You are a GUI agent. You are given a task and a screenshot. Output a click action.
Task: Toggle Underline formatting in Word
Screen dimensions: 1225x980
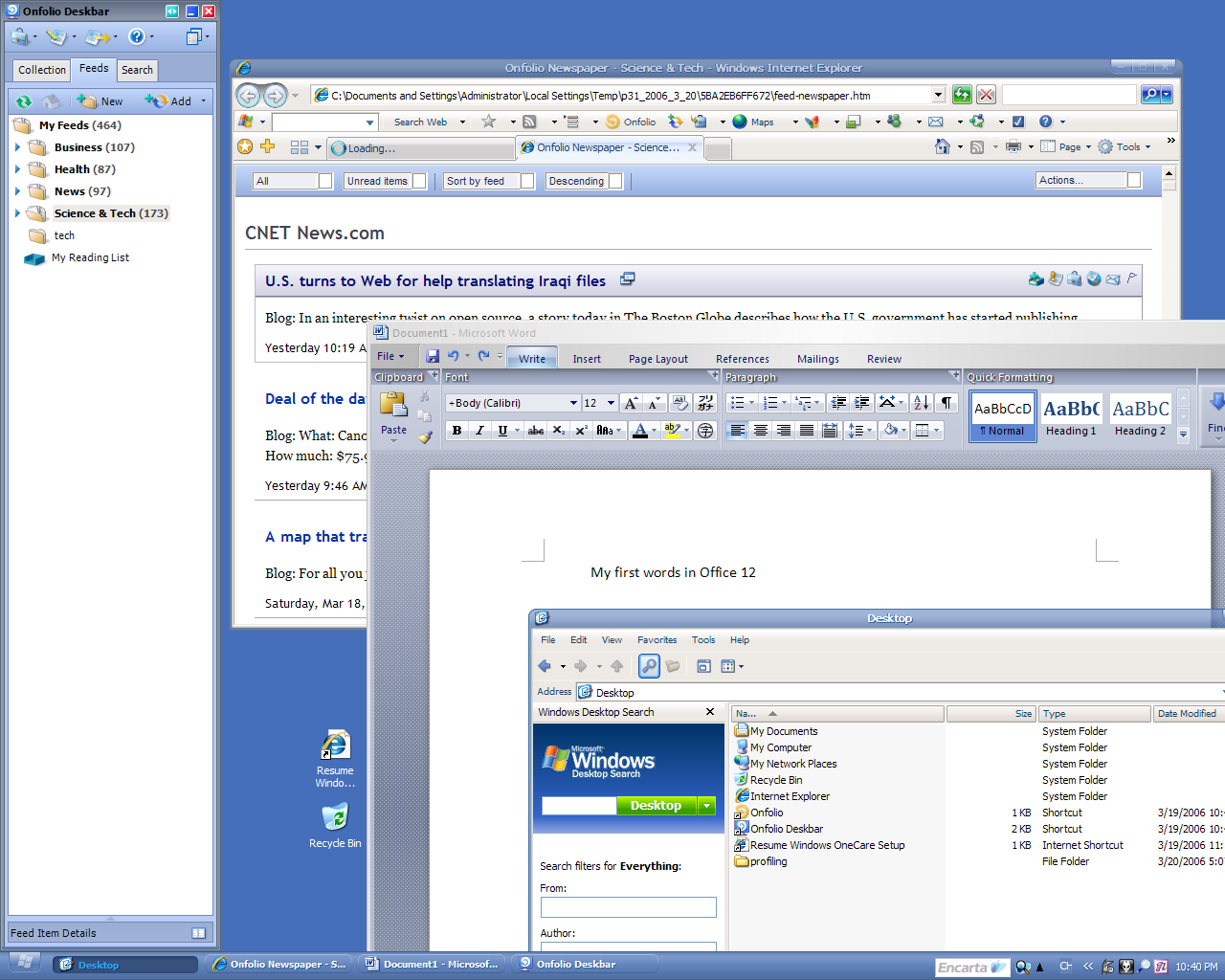(x=502, y=431)
